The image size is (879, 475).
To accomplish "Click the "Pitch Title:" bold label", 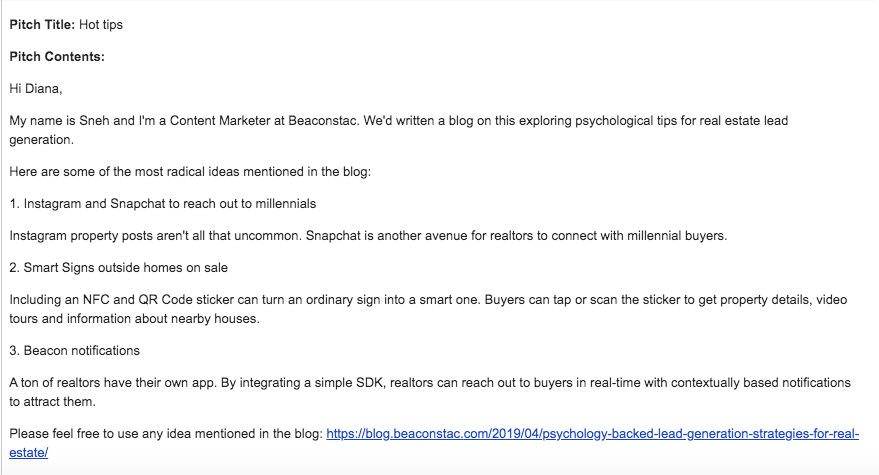I will tap(42, 25).
